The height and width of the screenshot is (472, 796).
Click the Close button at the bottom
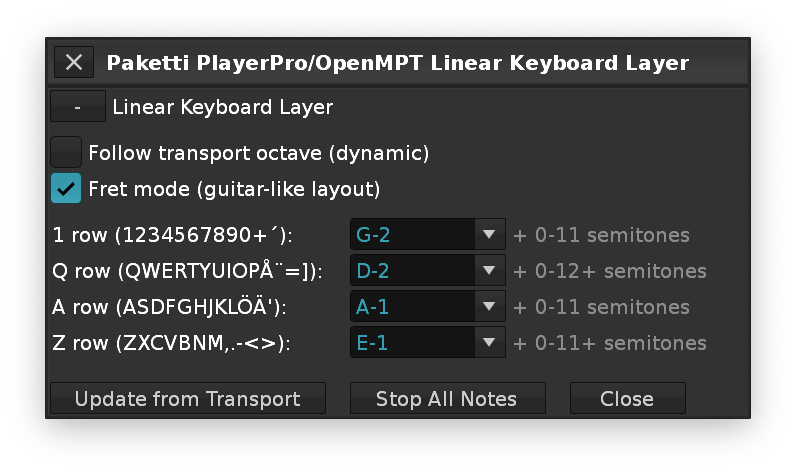point(627,398)
